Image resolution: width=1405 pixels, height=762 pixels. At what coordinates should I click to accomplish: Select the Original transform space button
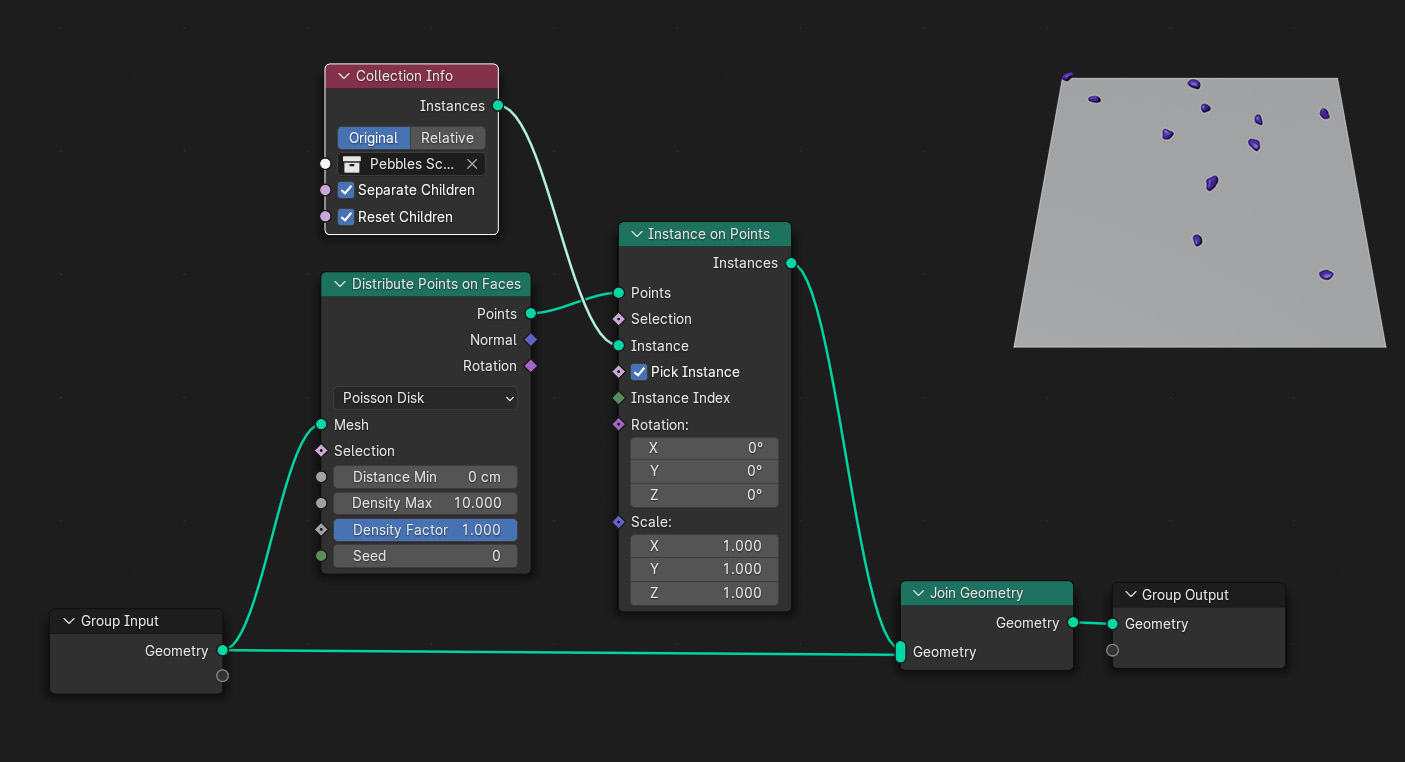click(x=373, y=138)
